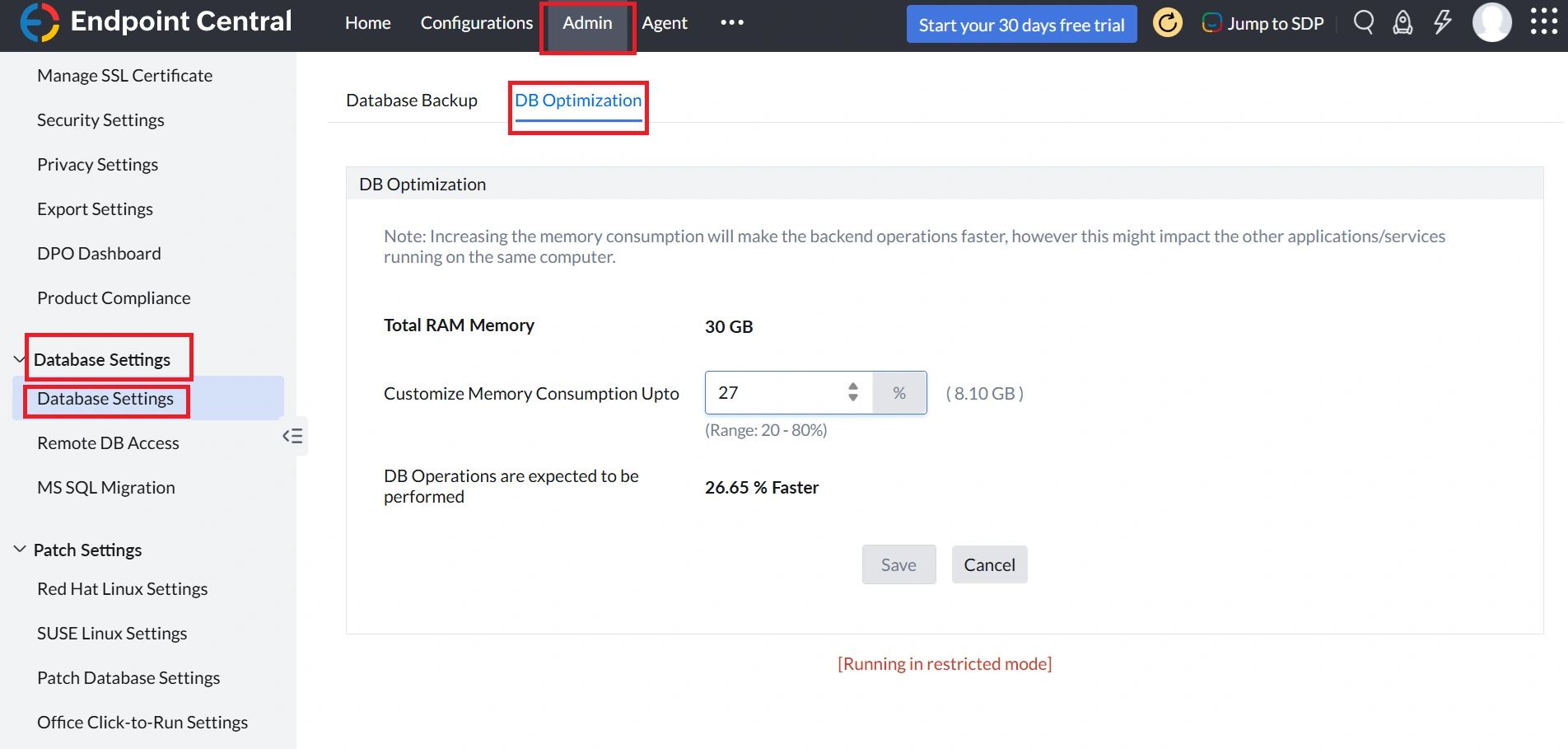
Task: Open the rocket quick-launch icon
Action: pos(1402,22)
